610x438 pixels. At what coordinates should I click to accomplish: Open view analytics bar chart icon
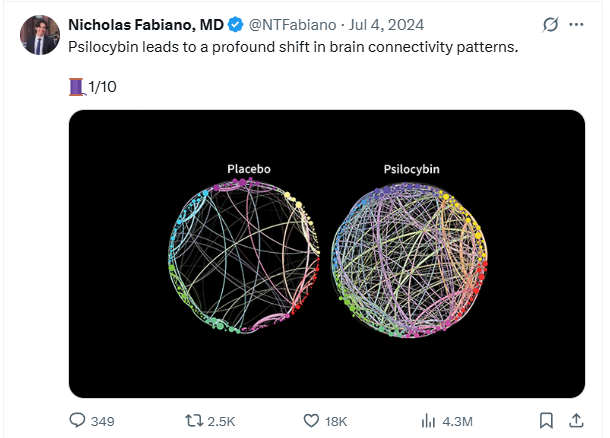point(429,421)
